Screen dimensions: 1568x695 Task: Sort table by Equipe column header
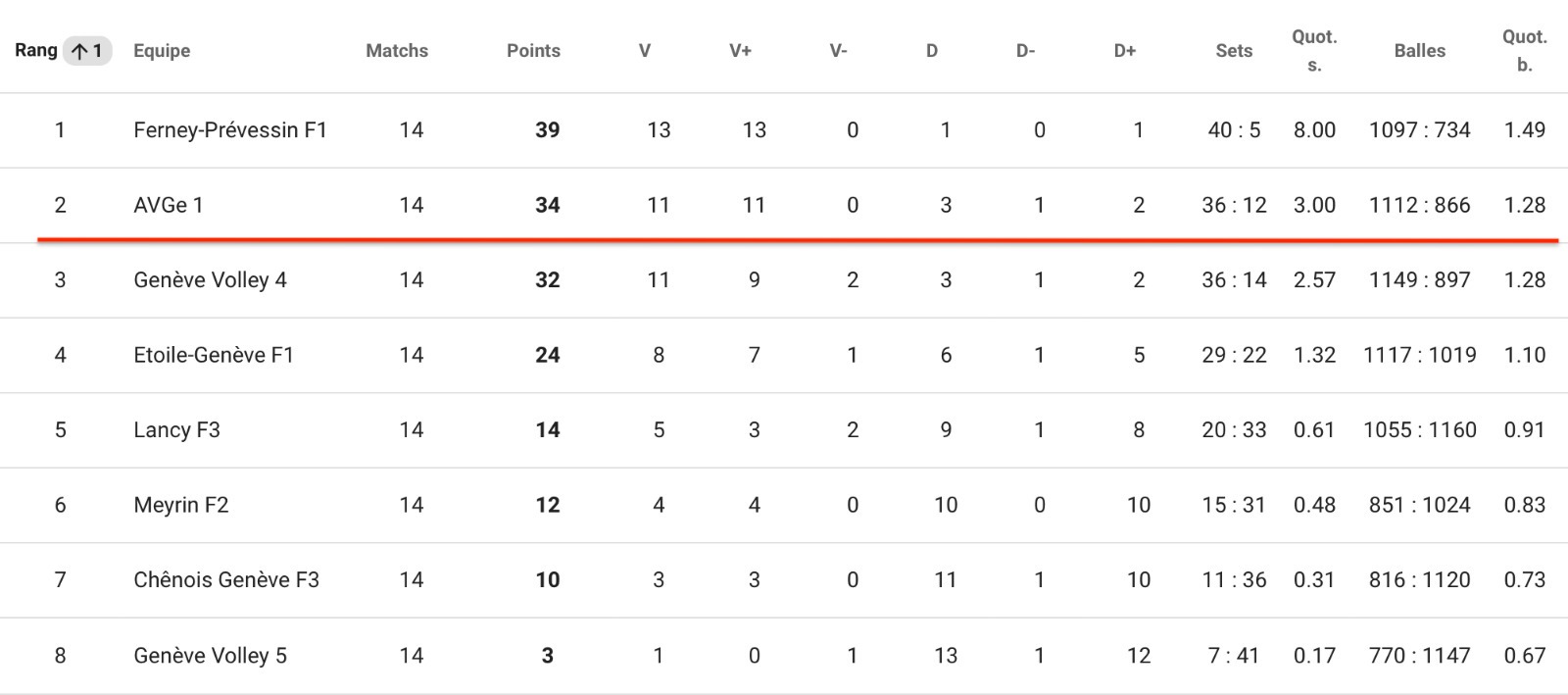pyautogui.click(x=162, y=51)
